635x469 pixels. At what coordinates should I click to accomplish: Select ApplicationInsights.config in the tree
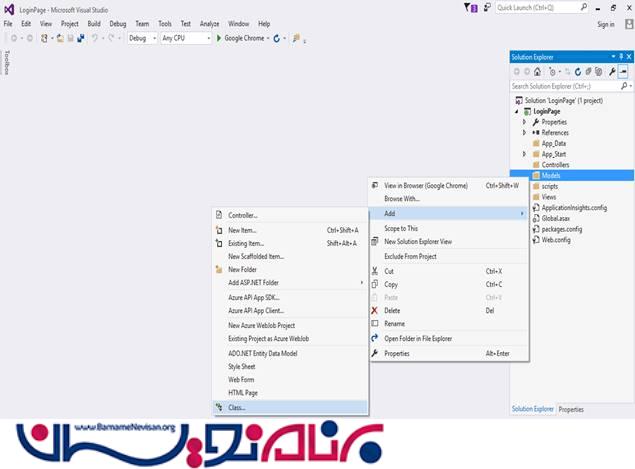tap(574, 208)
